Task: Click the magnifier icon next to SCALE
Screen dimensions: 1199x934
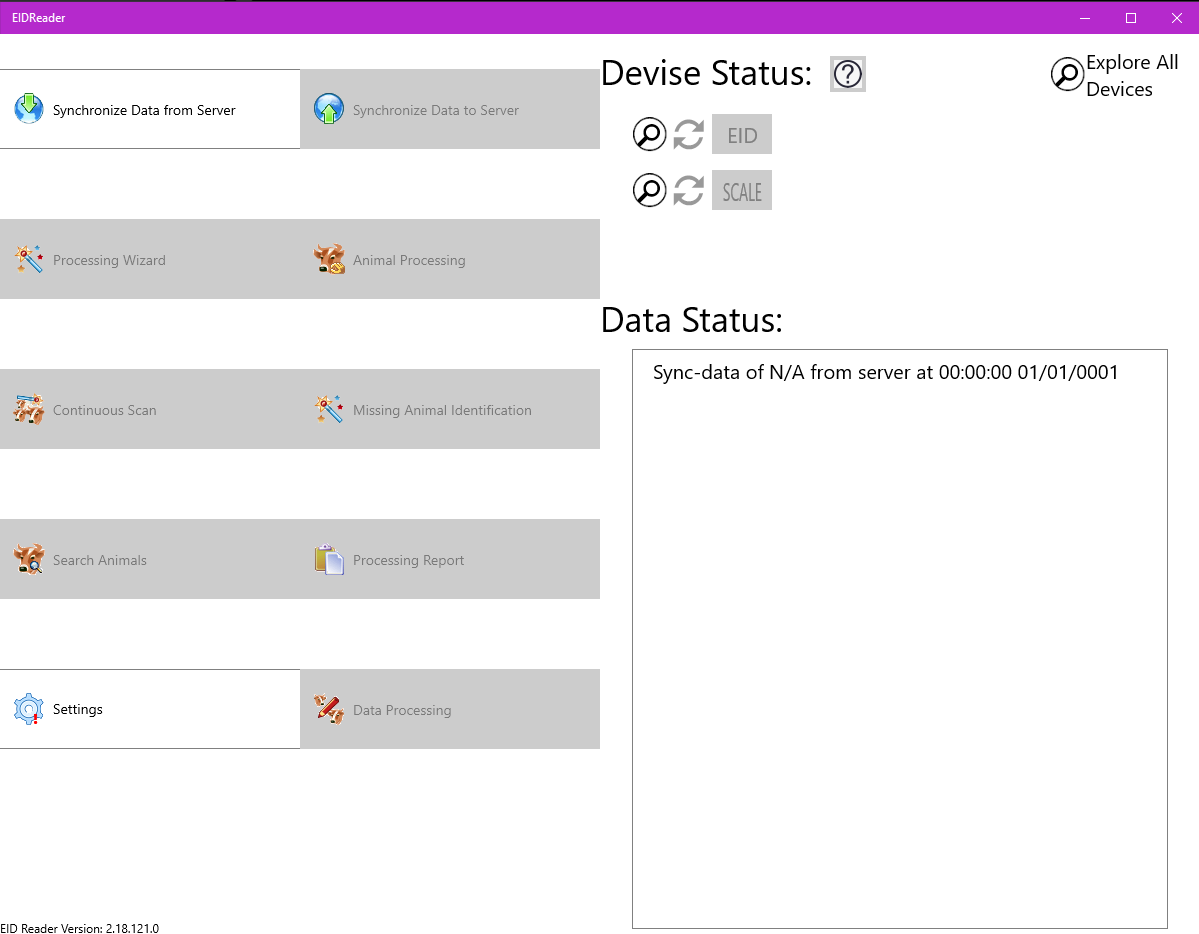Action: click(x=650, y=190)
